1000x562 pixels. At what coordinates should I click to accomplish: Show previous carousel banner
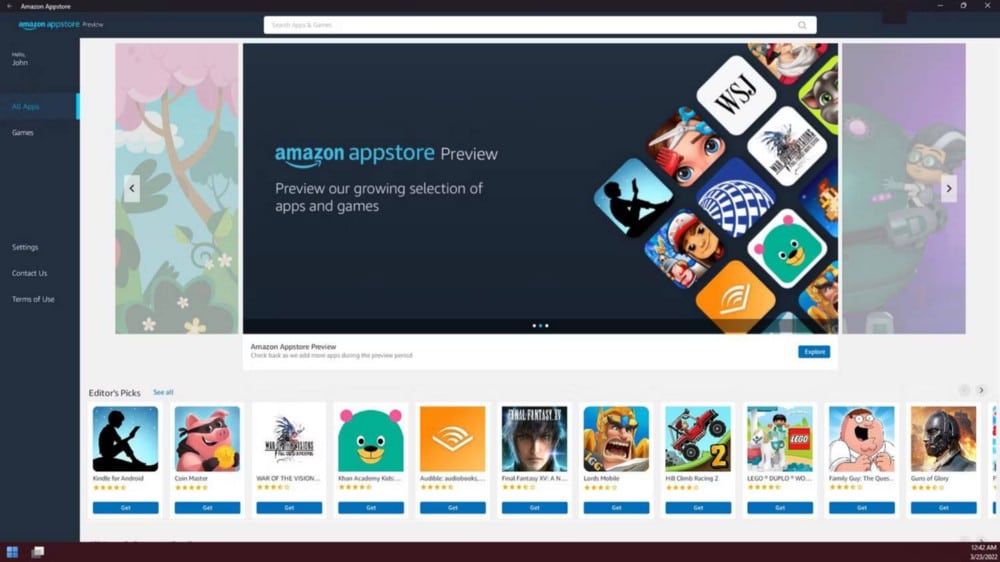(x=132, y=188)
